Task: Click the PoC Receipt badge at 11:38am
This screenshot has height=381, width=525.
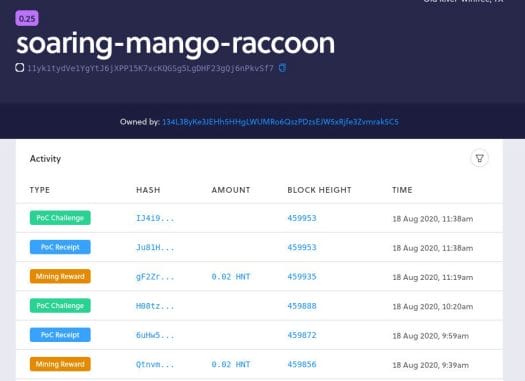Action: [x=60, y=247]
